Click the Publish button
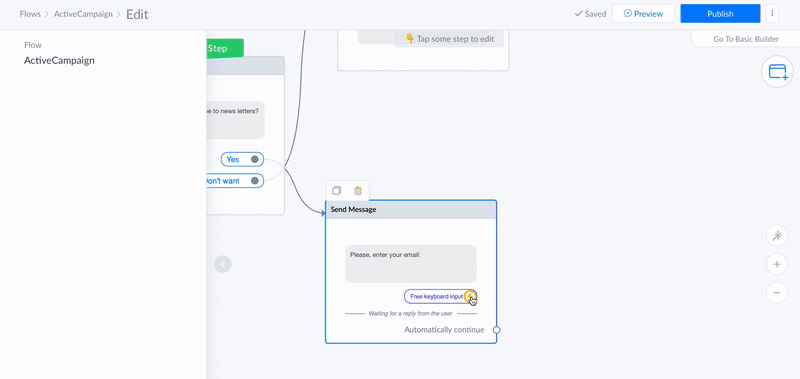This screenshot has width=800, height=379. 720,14
